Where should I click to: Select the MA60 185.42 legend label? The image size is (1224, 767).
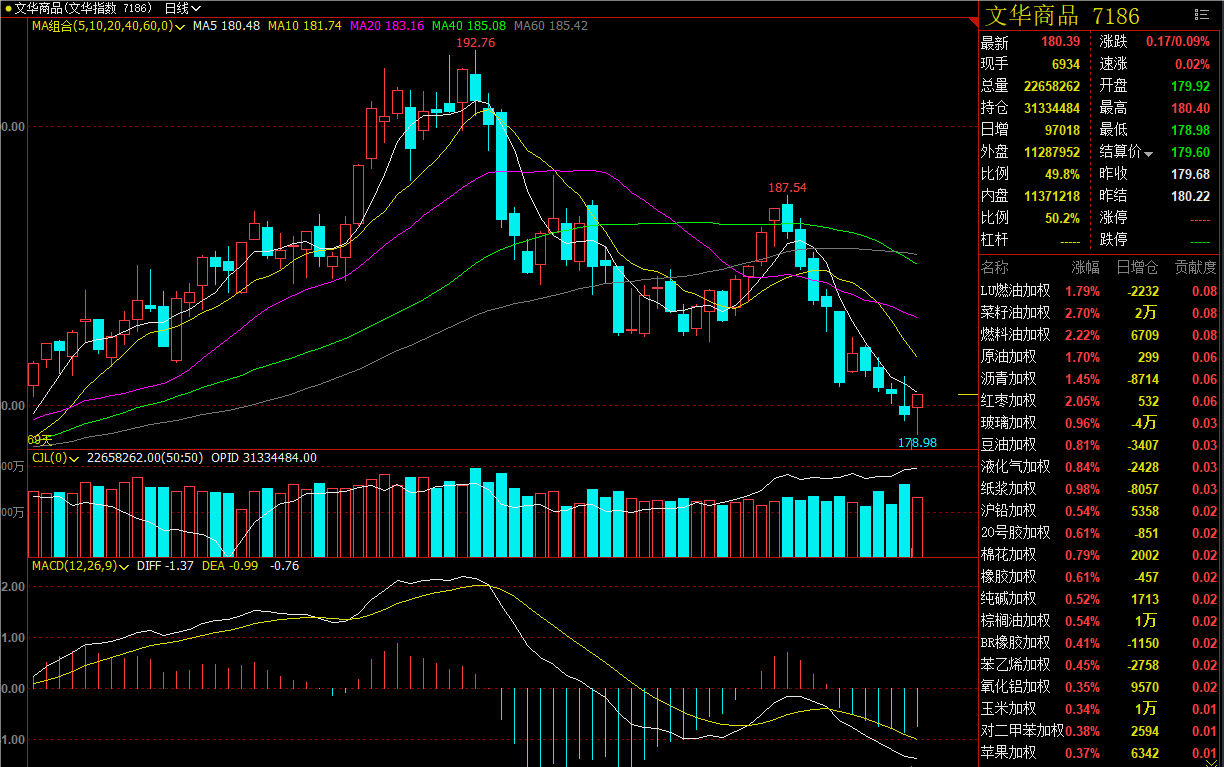[551, 26]
